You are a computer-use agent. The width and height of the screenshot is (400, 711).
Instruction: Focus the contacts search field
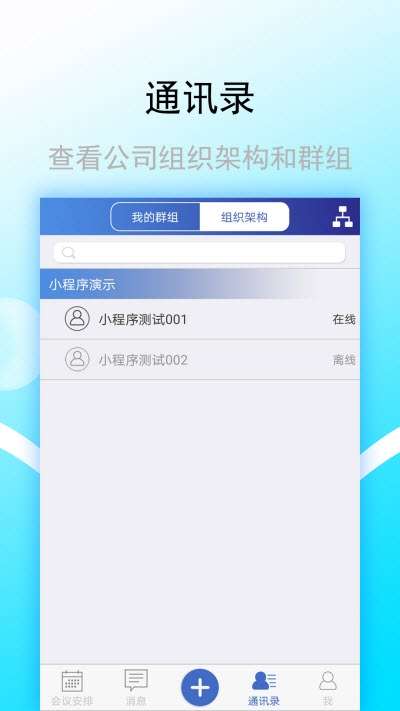200,253
